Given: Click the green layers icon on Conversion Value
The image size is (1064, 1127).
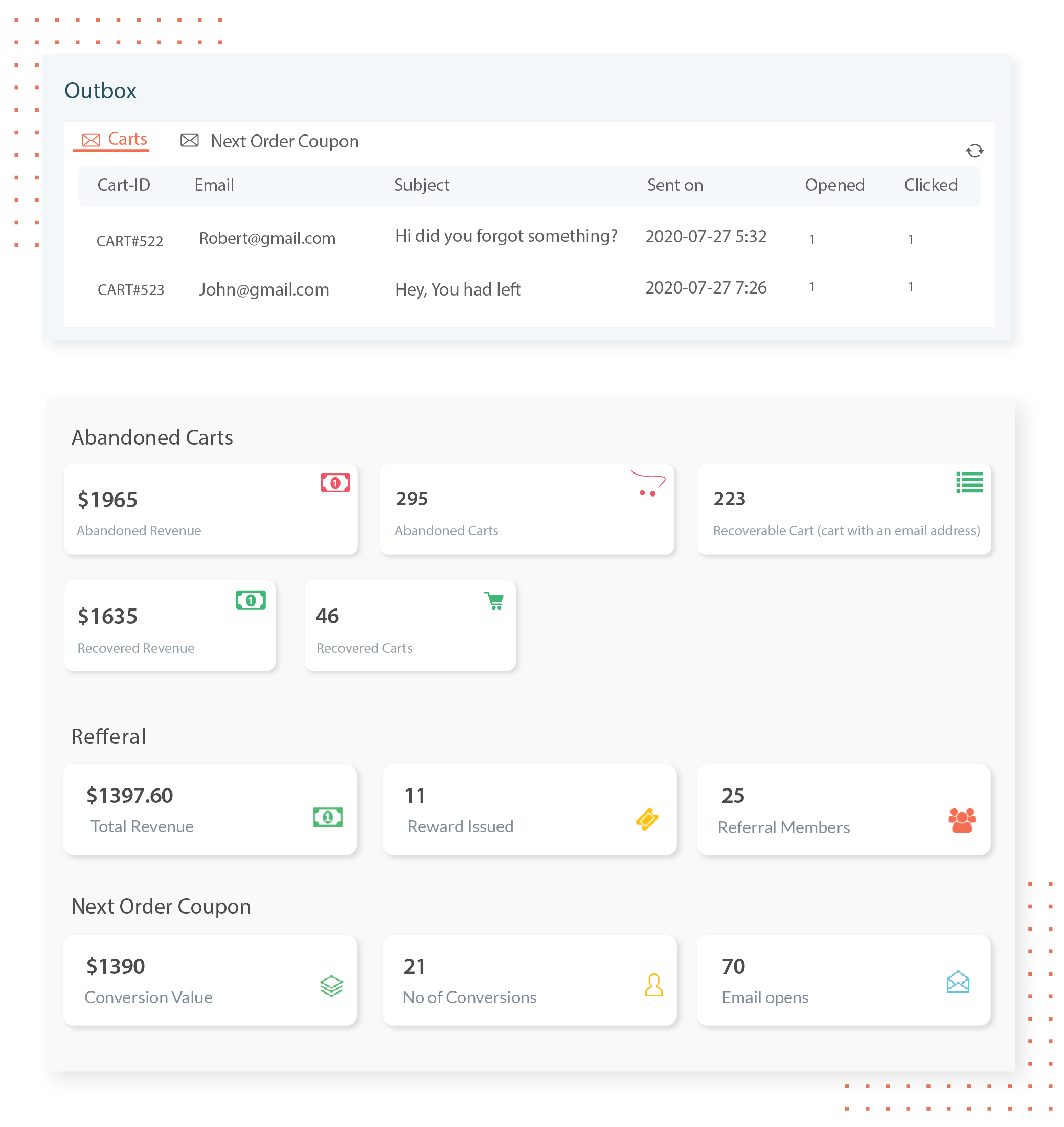Looking at the screenshot, I should tap(331, 986).
